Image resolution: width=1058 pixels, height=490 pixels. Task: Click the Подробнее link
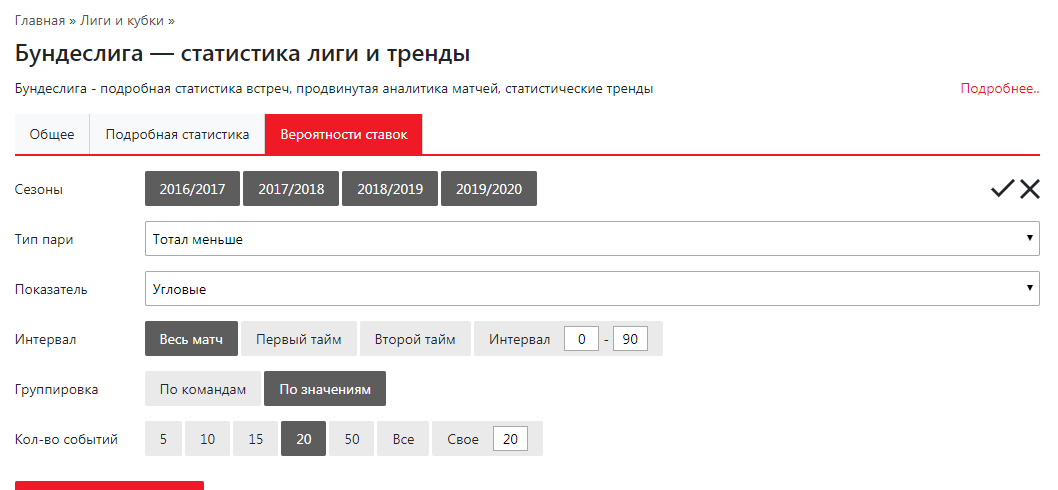(x=1000, y=89)
